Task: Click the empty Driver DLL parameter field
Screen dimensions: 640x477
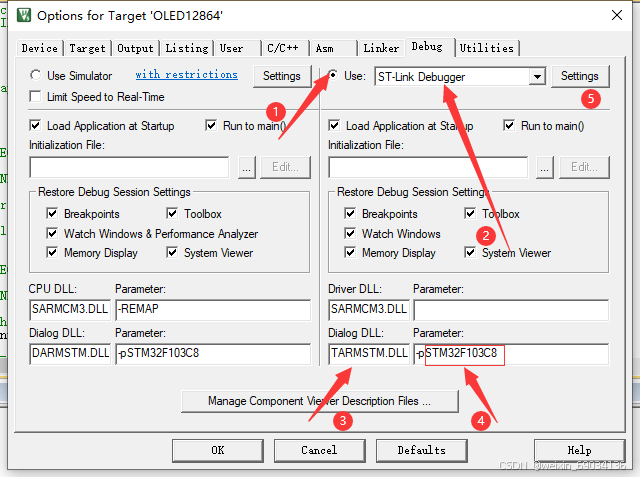Action: point(511,309)
